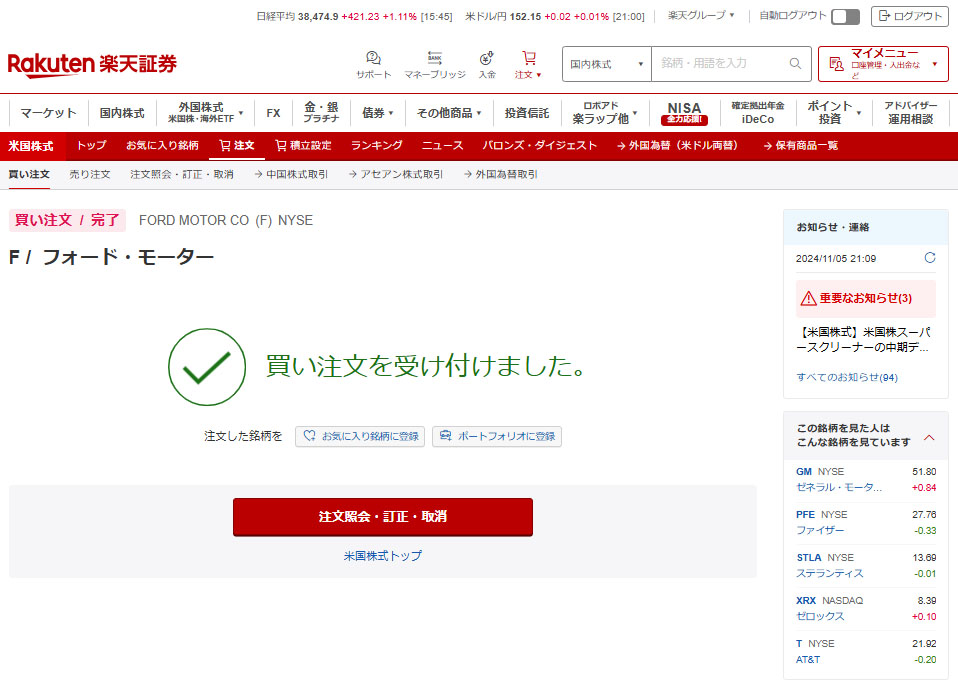This screenshot has width=958, height=686.
Task: Switch to the 売り注文 sub-tab
Action: click(x=90, y=175)
